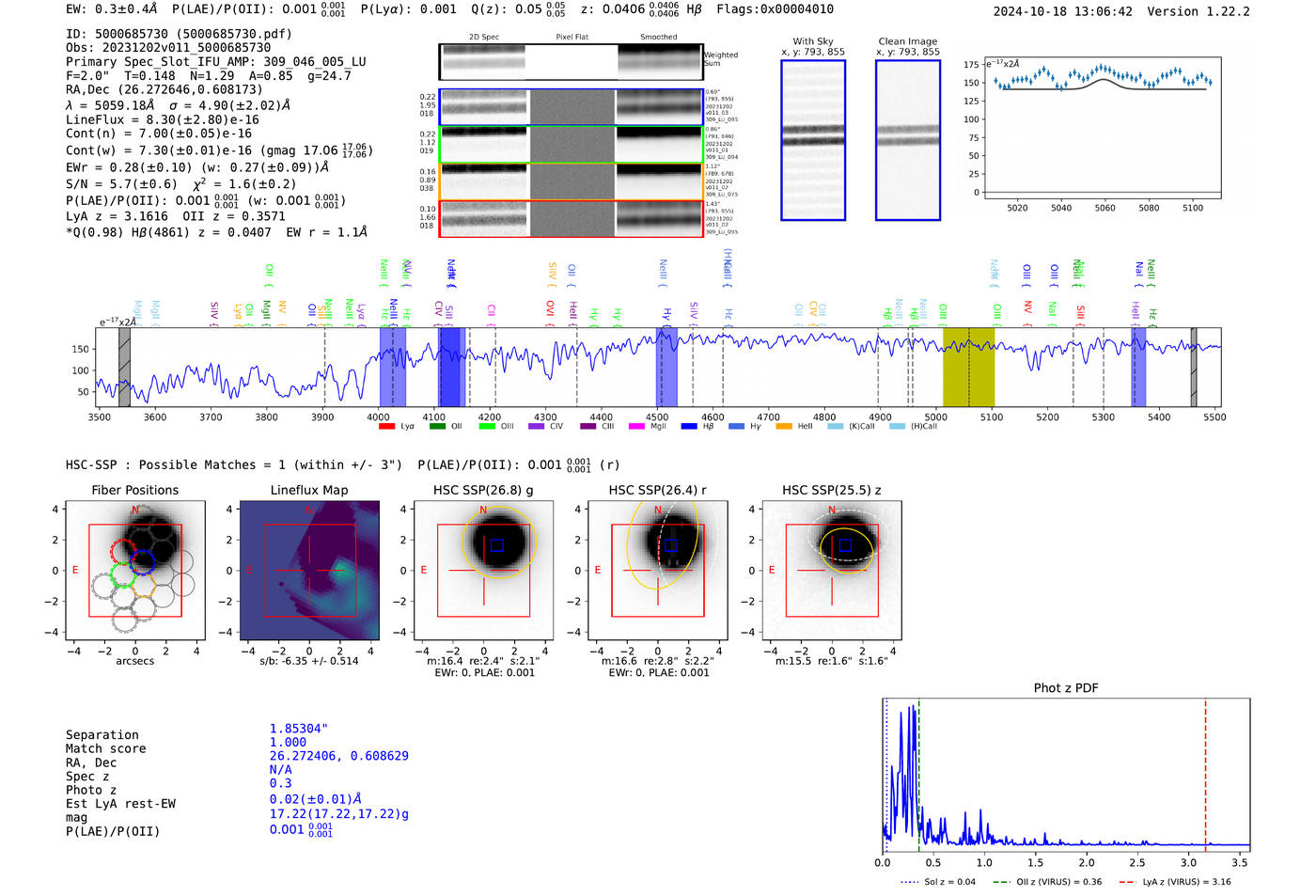Click the Sol z = 0.04 legend entry
This screenshot has width=1316, height=896.
[x=938, y=882]
